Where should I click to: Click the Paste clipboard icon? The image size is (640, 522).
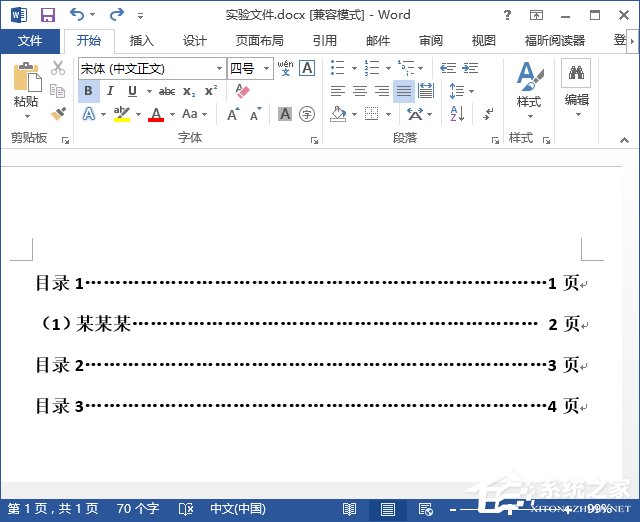point(26,83)
